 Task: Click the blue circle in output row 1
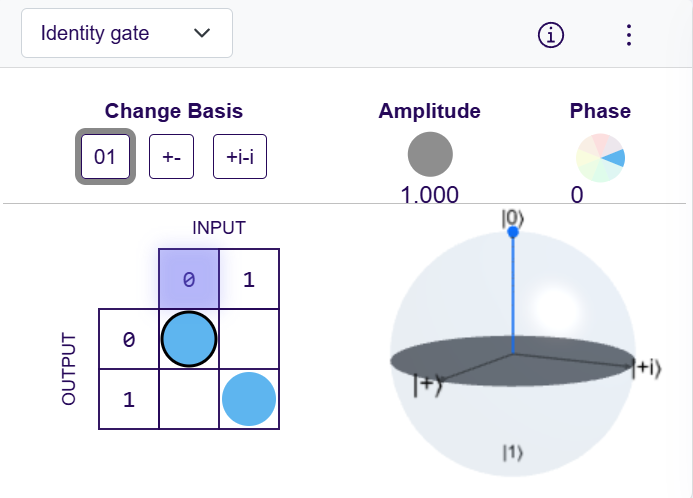pyautogui.click(x=248, y=399)
